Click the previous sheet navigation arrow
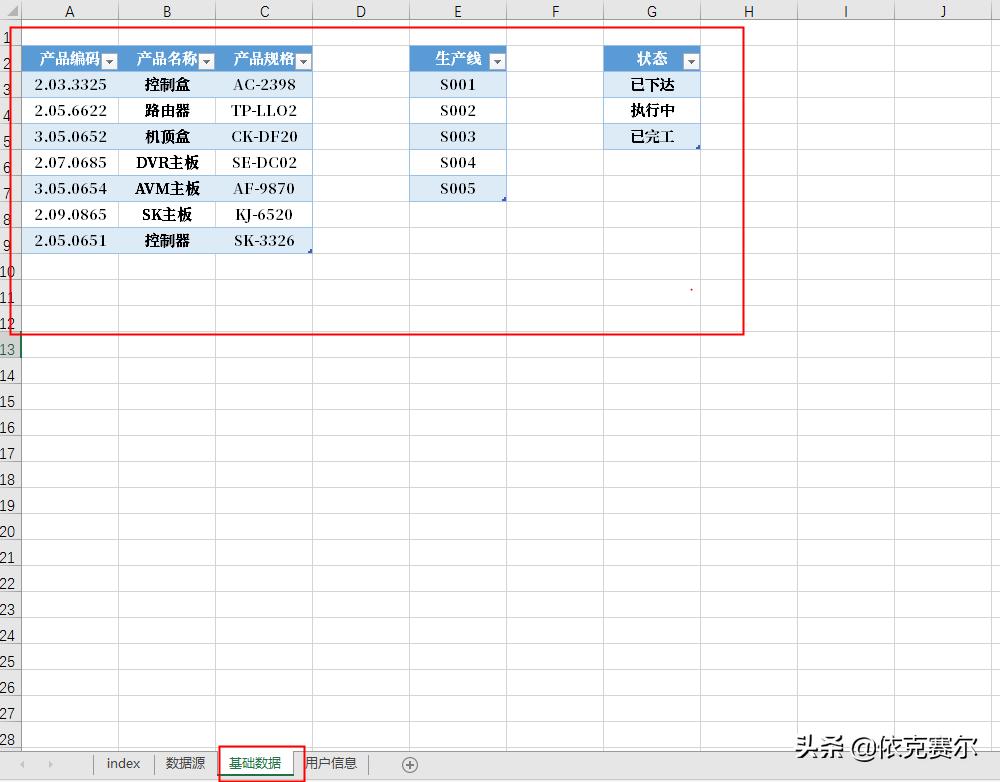This screenshot has width=1000, height=782. [x=22, y=763]
